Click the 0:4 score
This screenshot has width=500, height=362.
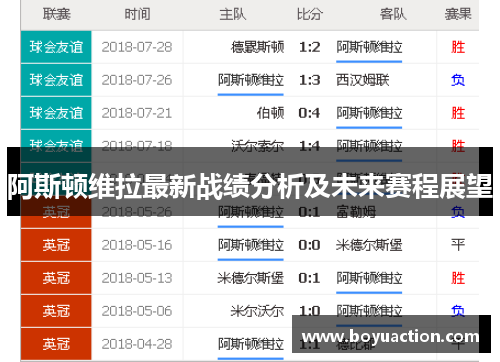pyautogui.click(x=310, y=113)
